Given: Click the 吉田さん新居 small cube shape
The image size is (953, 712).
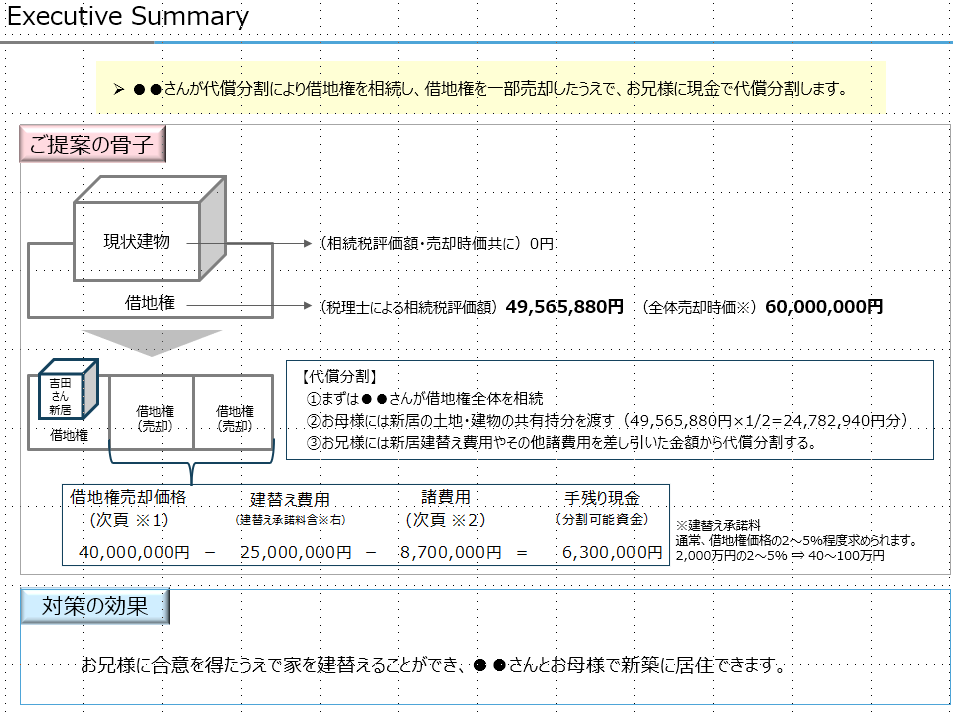Looking at the screenshot, I should 67,389.
